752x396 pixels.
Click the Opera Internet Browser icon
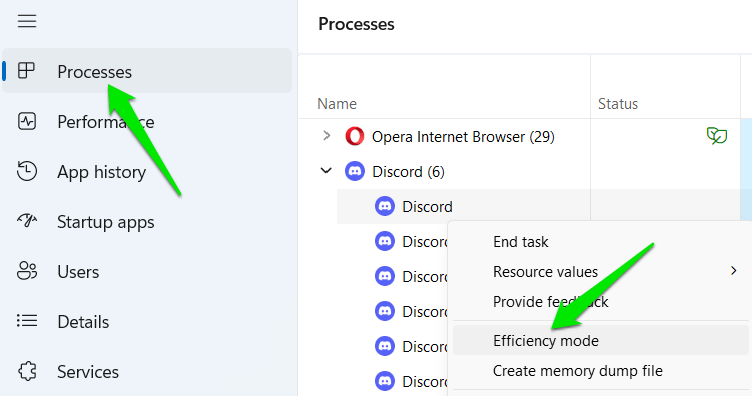click(x=354, y=137)
